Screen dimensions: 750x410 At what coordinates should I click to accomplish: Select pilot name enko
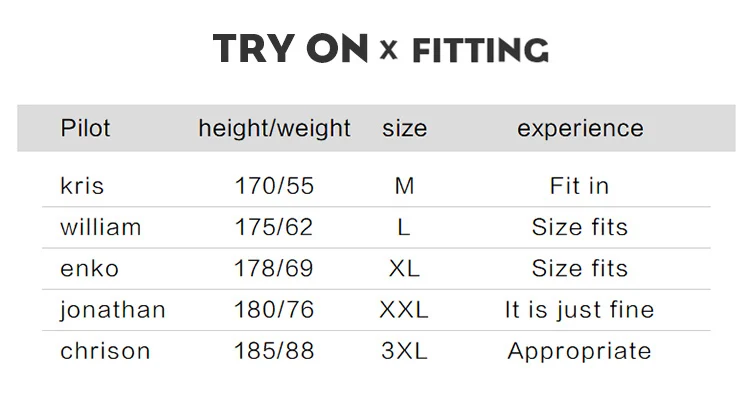point(89,268)
